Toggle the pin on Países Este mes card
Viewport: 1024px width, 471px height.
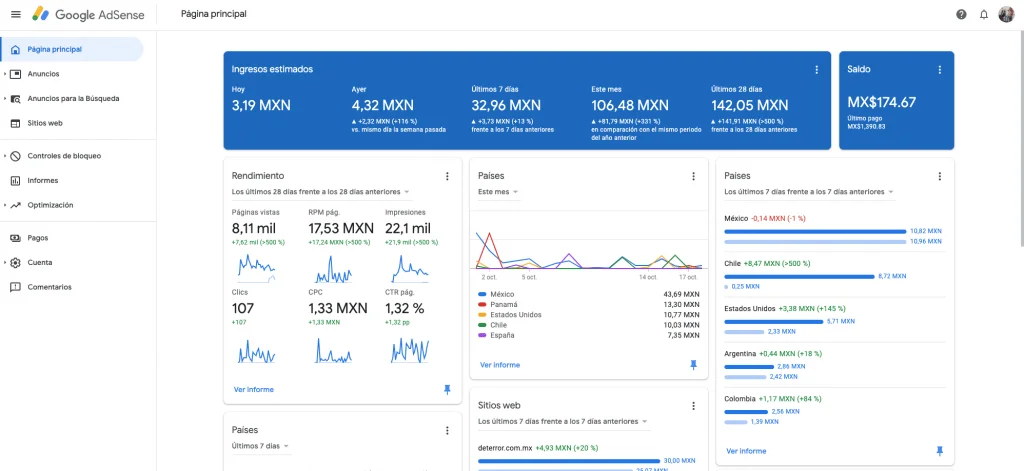[694, 365]
